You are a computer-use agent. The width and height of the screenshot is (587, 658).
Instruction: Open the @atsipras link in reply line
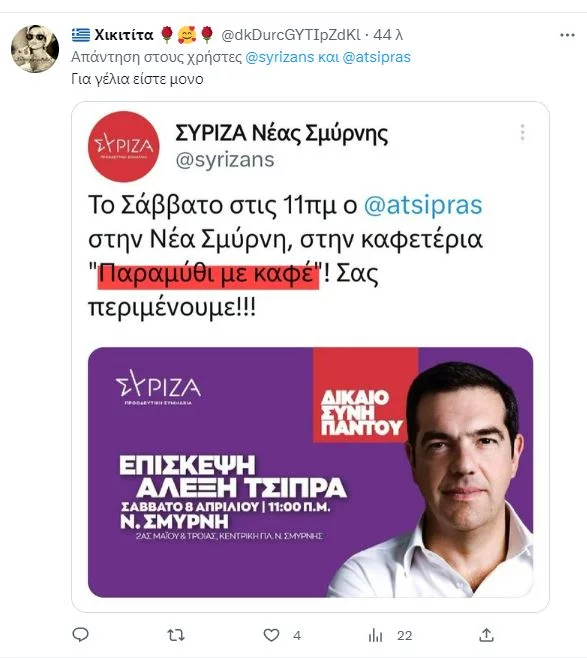(x=376, y=57)
